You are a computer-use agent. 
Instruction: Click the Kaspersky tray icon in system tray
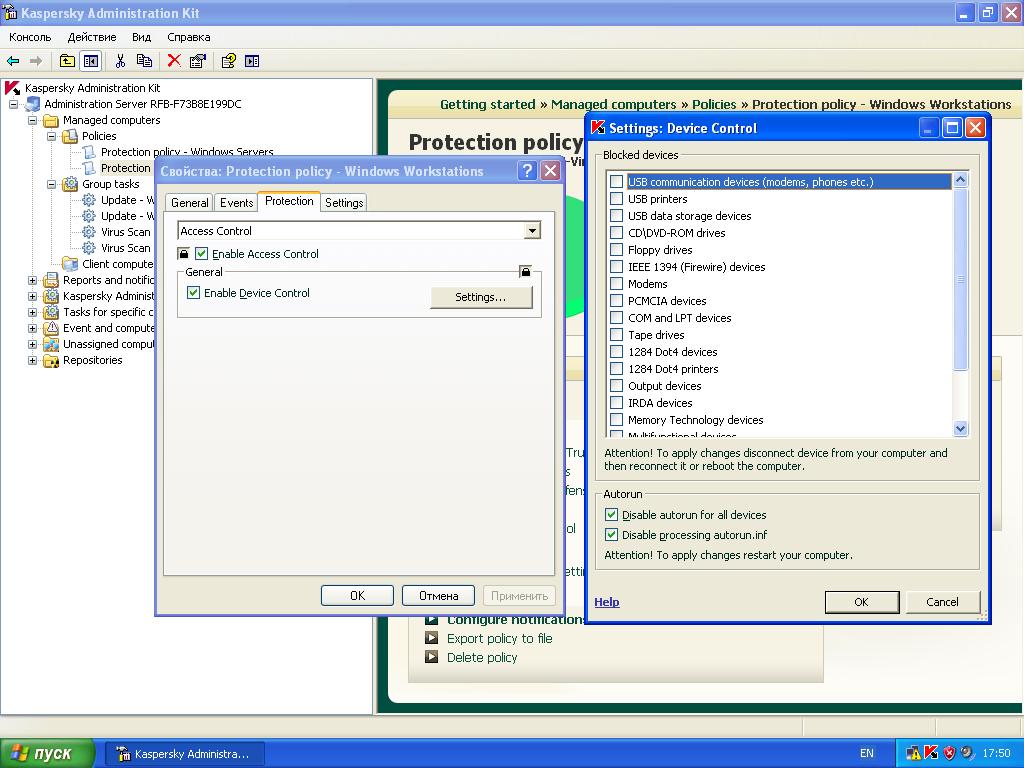[x=931, y=752]
